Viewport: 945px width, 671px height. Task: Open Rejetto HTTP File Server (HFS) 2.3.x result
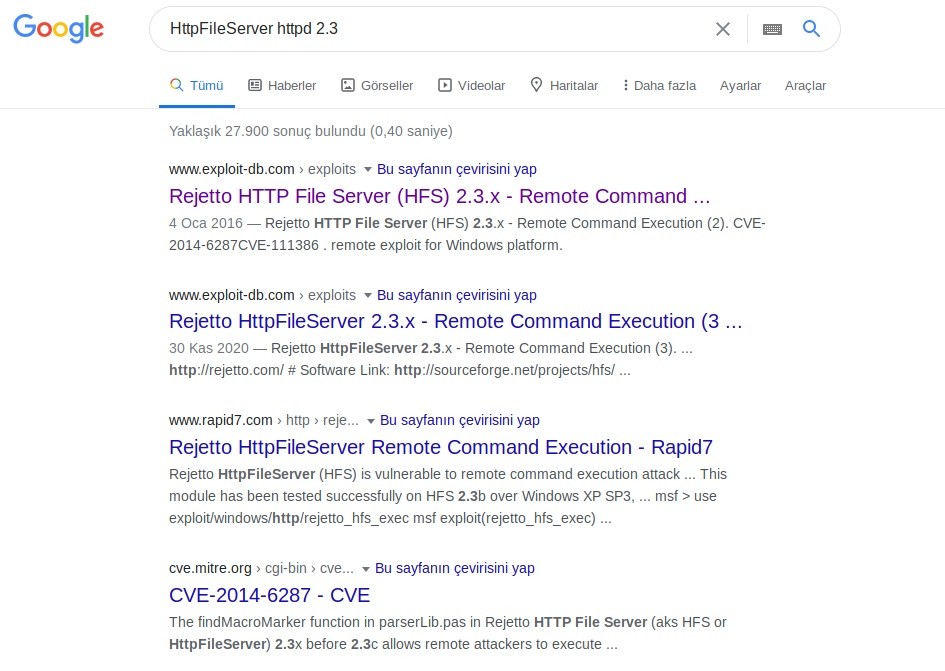click(439, 196)
